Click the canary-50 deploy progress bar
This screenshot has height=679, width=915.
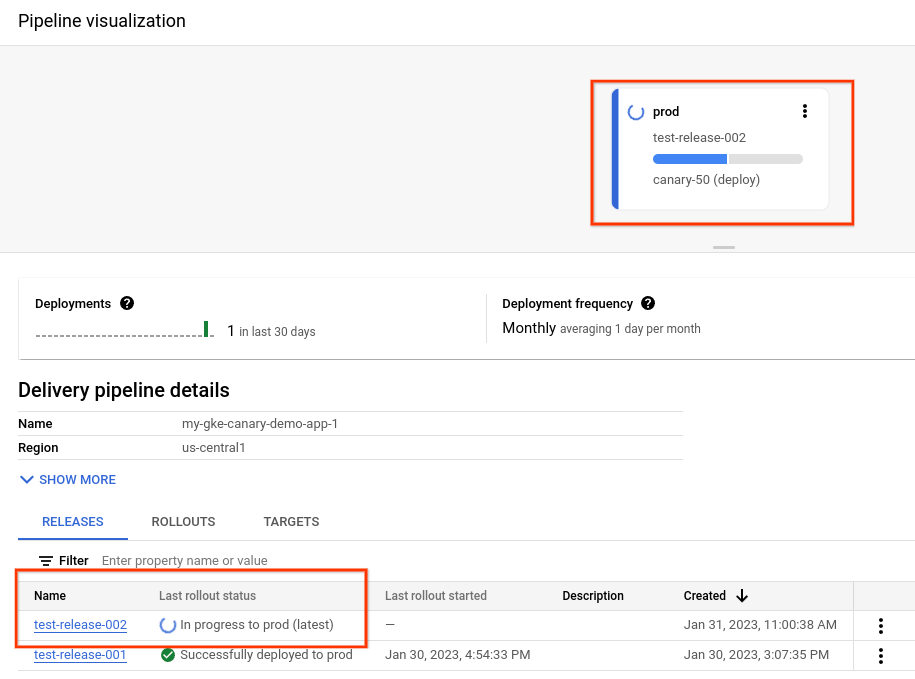pyautogui.click(x=727, y=158)
